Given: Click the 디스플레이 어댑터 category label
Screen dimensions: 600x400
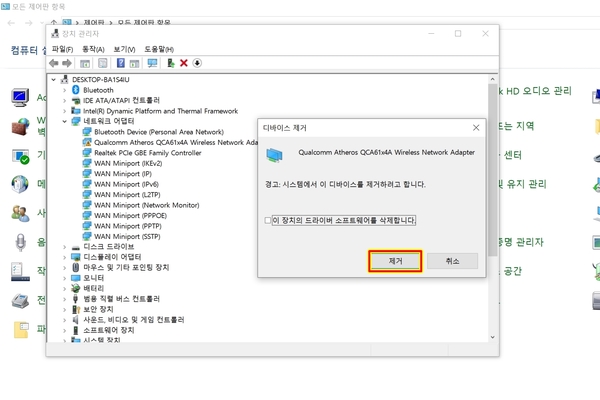Looking at the screenshot, I should click(112, 257).
